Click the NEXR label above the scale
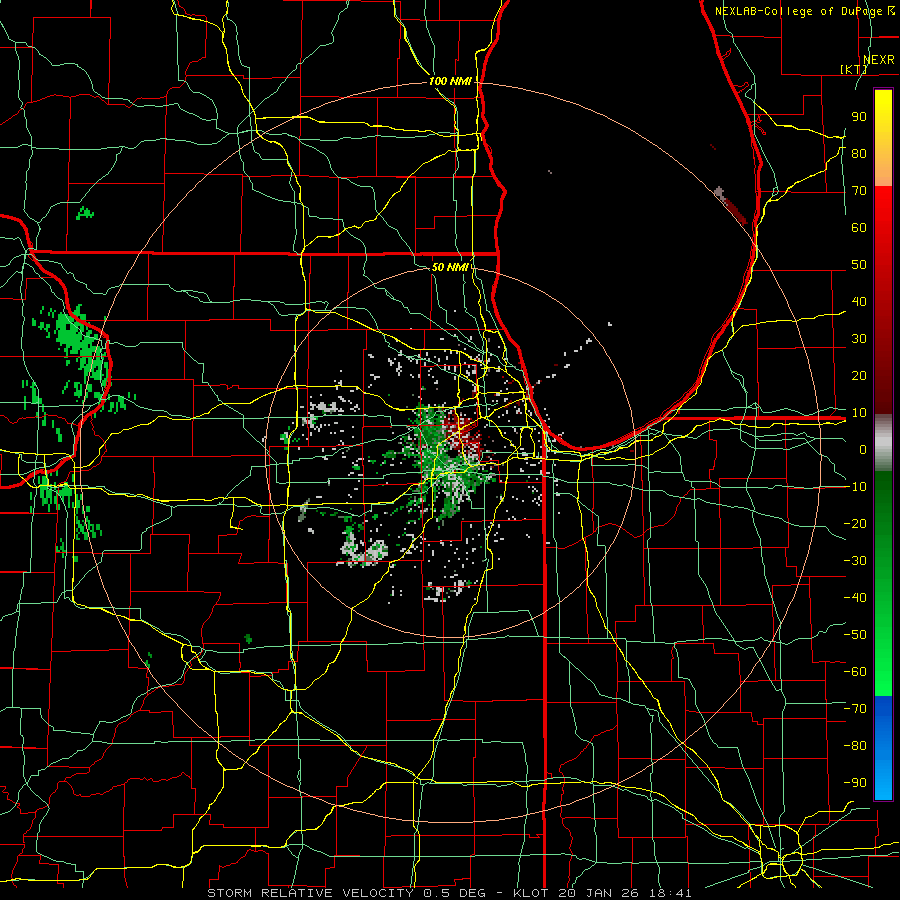Image resolution: width=900 pixels, height=900 pixels. [878, 60]
